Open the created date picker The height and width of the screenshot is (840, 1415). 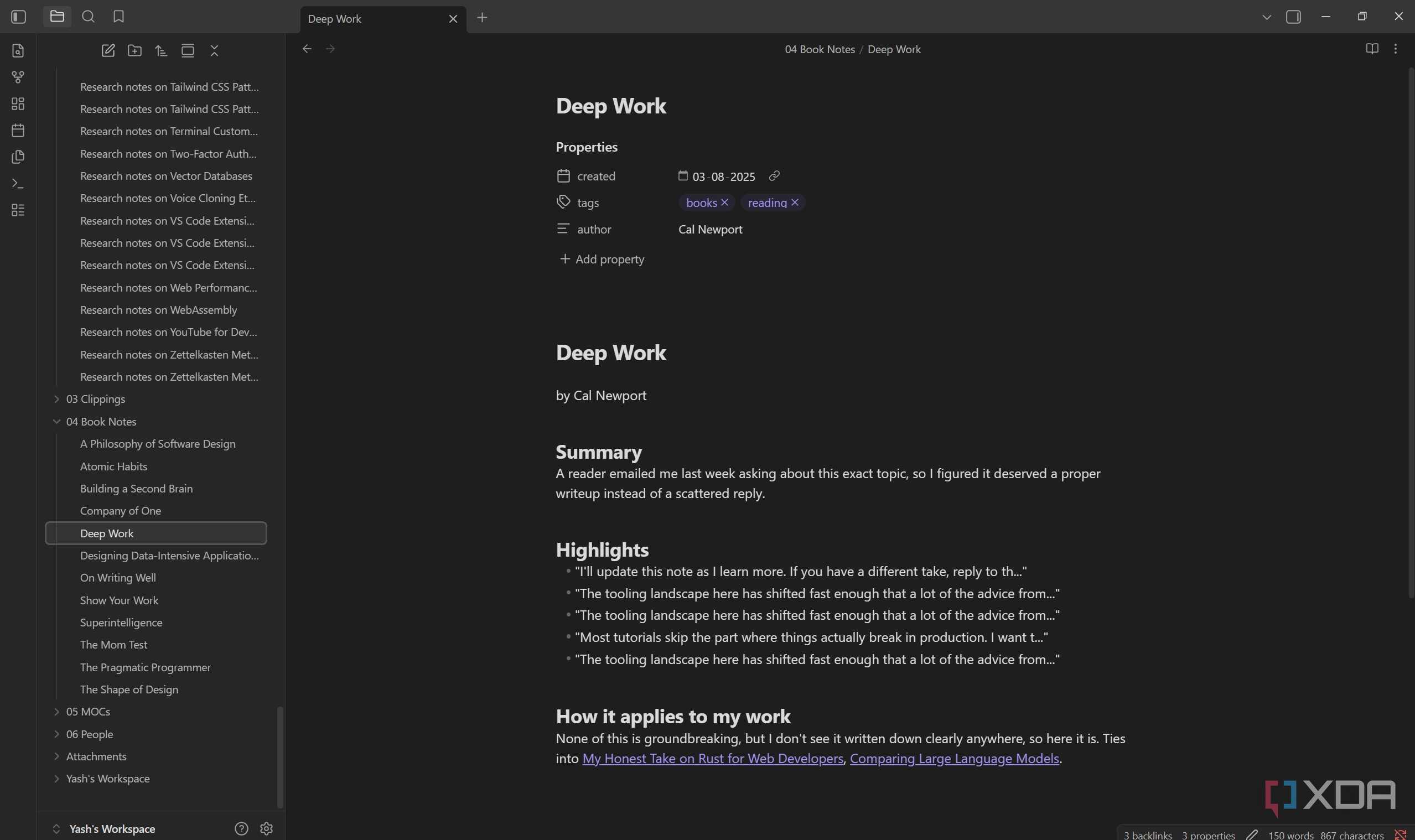click(682, 176)
